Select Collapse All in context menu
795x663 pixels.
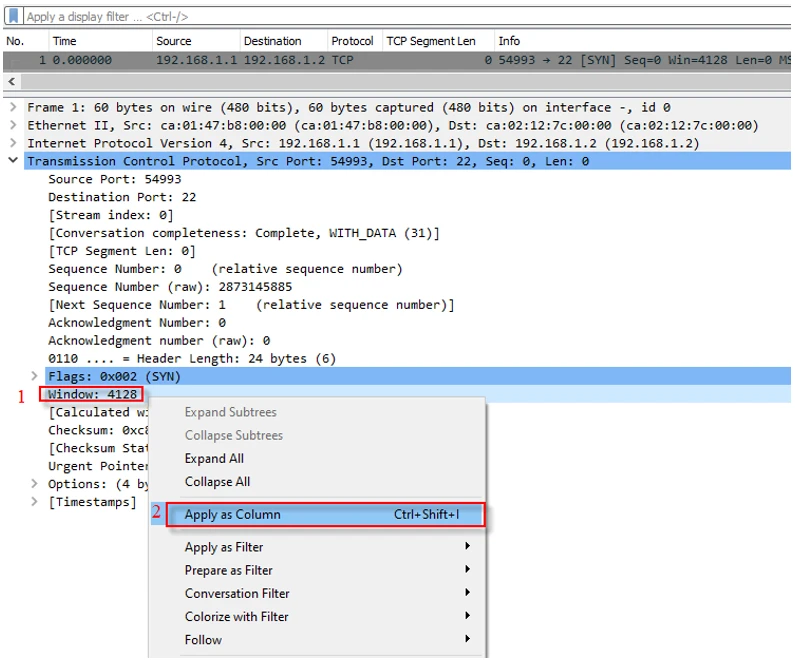pos(217,481)
